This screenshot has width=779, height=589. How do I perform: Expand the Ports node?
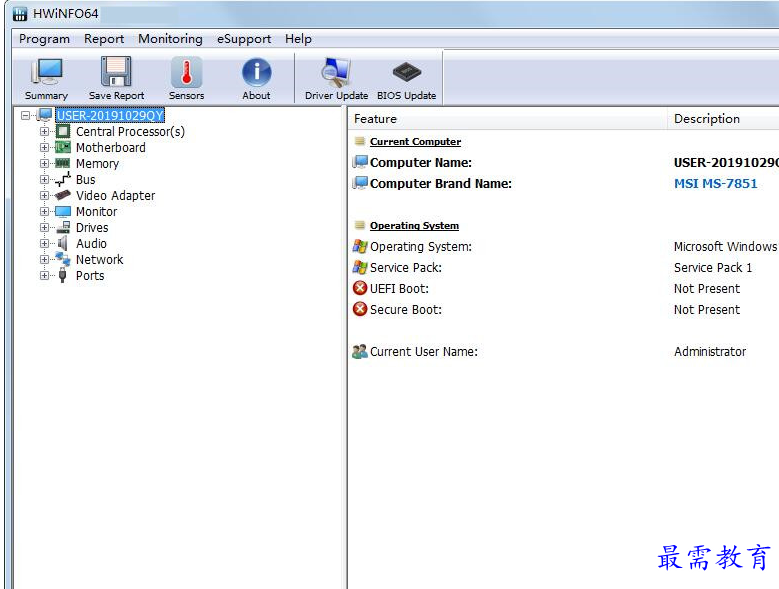click(44, 276)
